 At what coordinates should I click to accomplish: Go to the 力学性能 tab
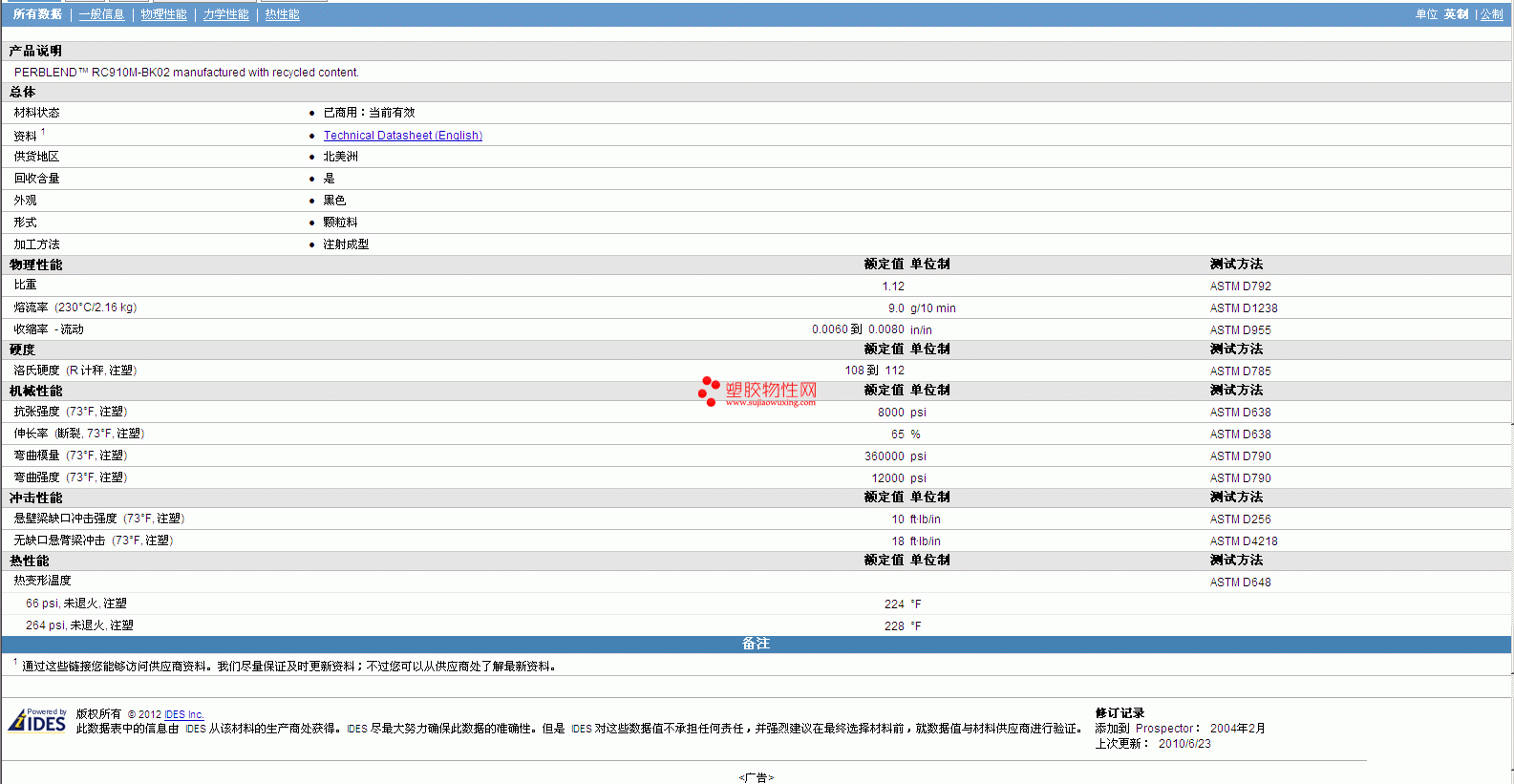pos(225,14)
